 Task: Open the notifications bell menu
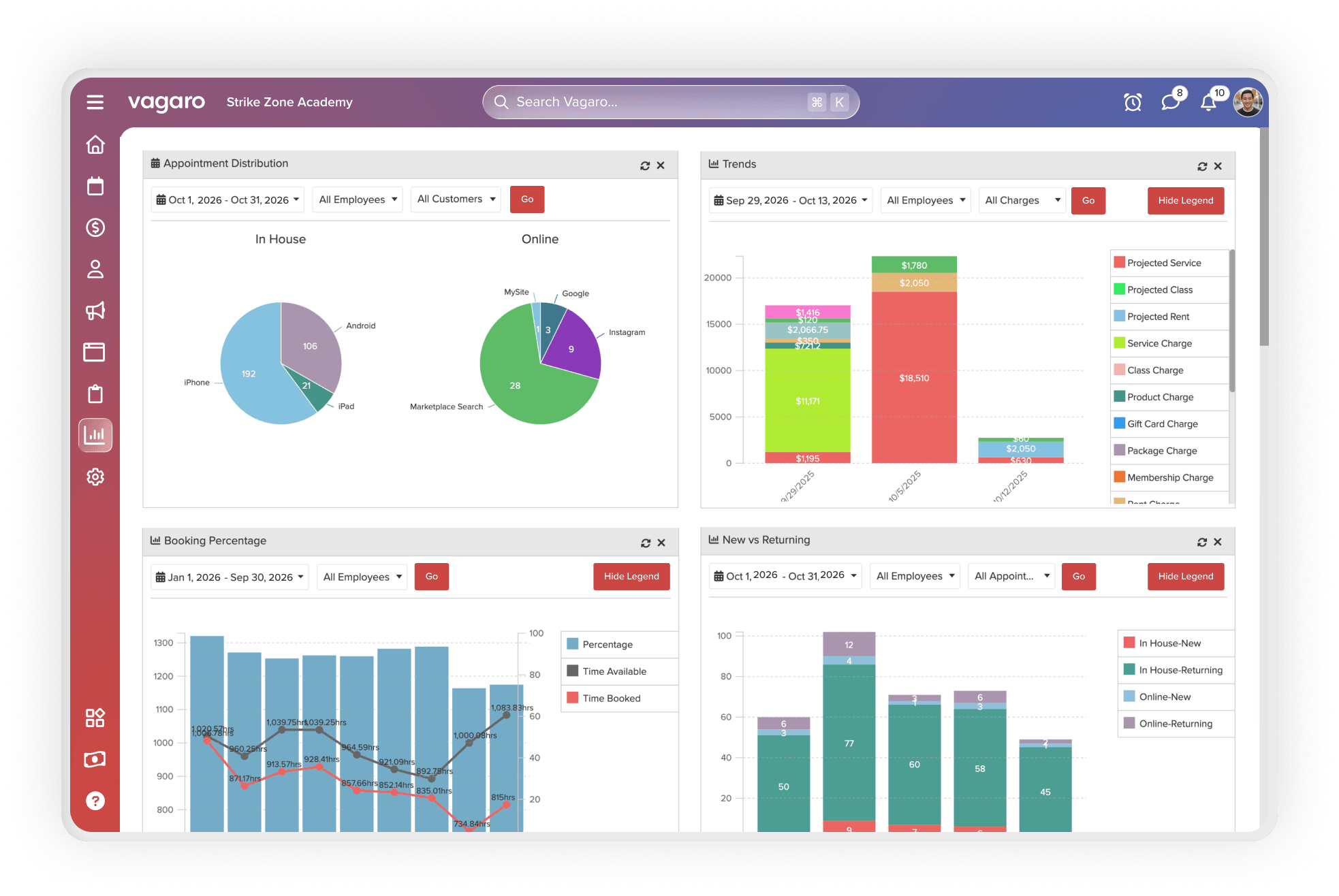pyautogui.click(x=1209, y=101)
